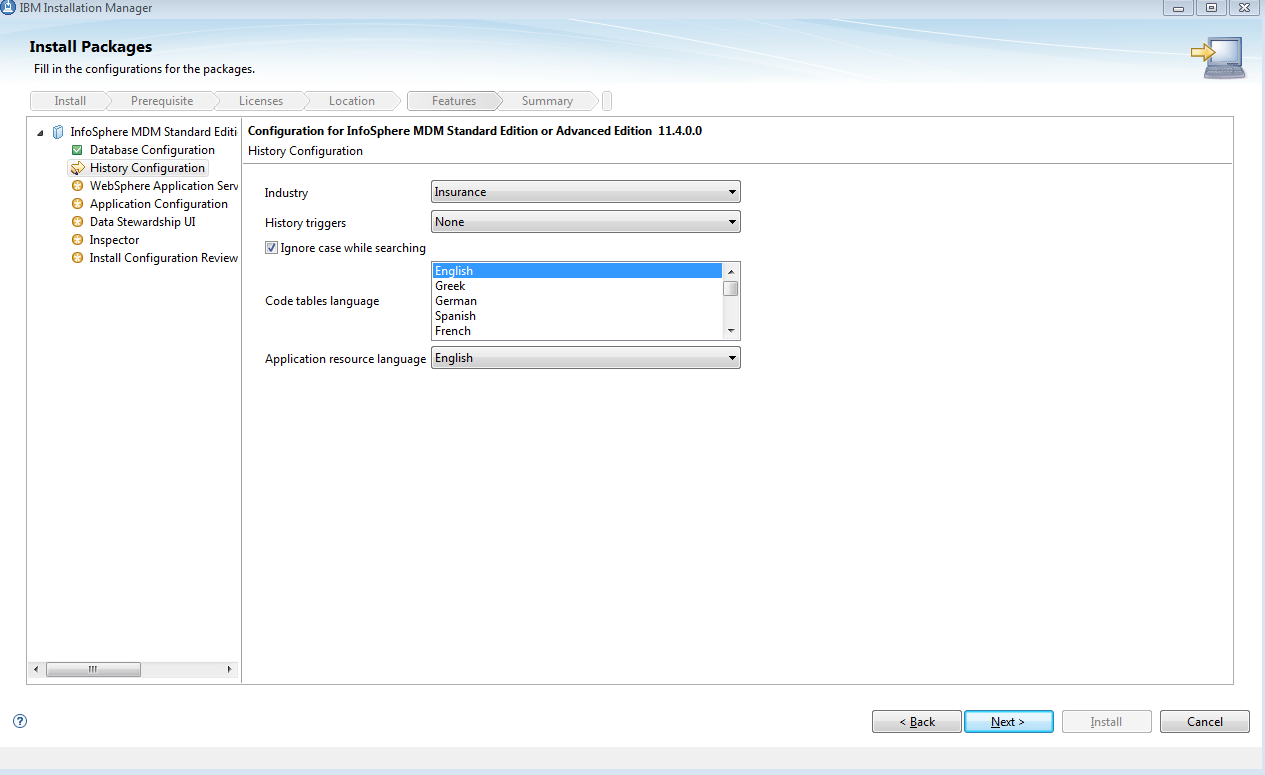Select the Features wizard step
The height and width of the screenshot is (775, 1265).
[454, 101]
